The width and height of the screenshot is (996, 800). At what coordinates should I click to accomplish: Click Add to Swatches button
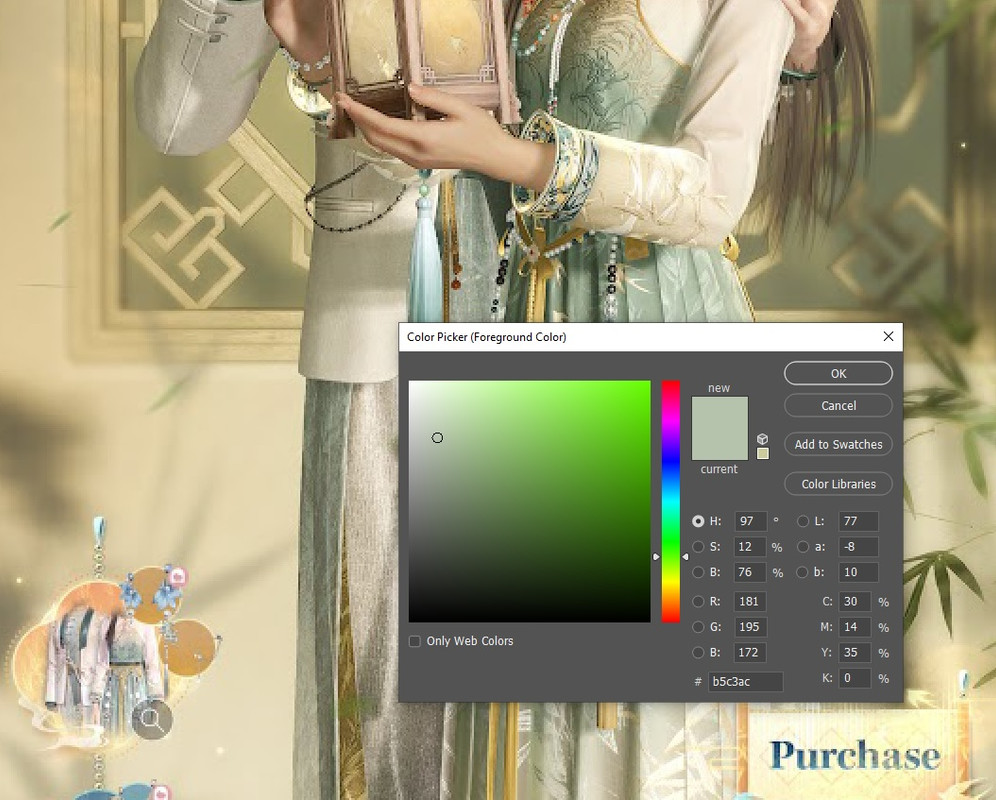pos(838,444)
